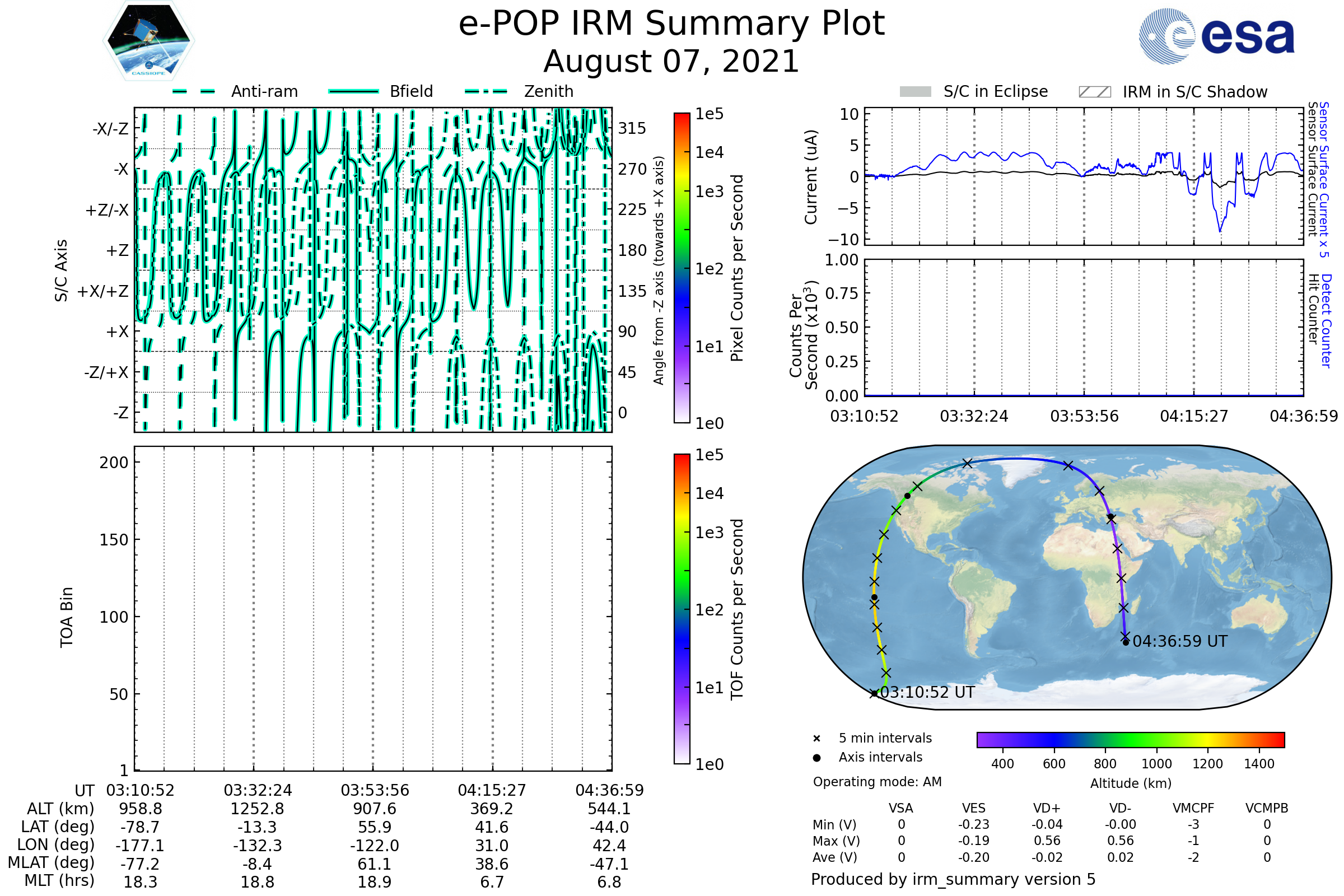The height and width of the screenshot is (896, 1344).
Task: Click the Altitude (km) color bar
Action: click(x=1130, y=739)
